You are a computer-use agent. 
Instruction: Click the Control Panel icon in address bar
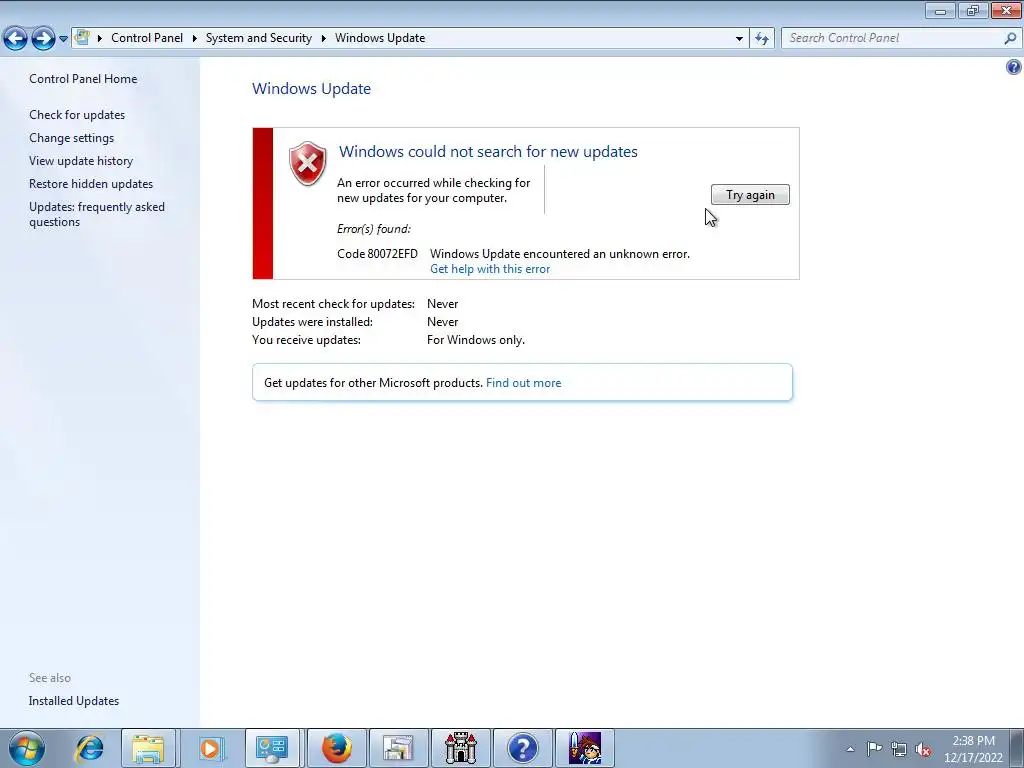(x=82, y=37)
